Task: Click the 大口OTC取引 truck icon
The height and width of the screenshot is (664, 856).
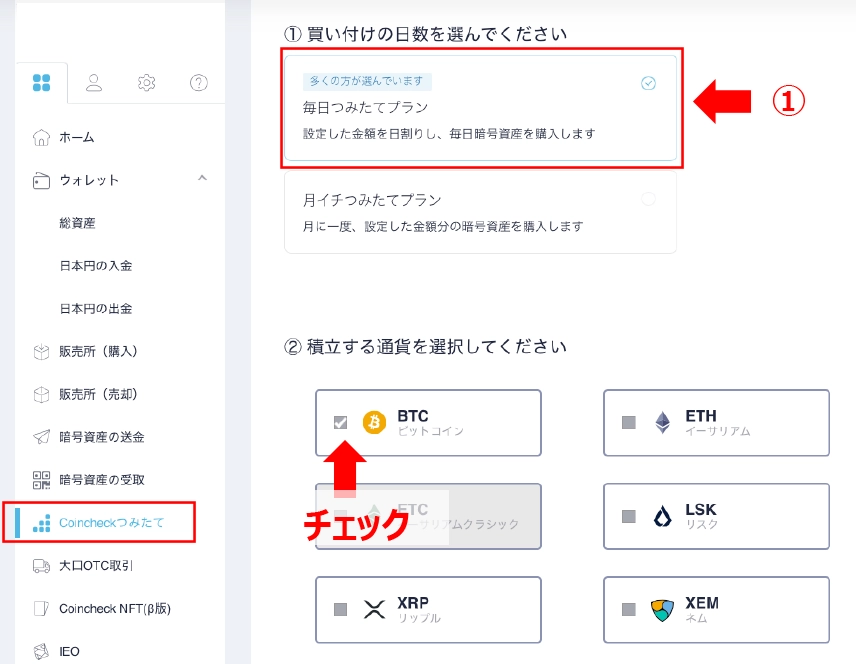Action: [41, 566]
